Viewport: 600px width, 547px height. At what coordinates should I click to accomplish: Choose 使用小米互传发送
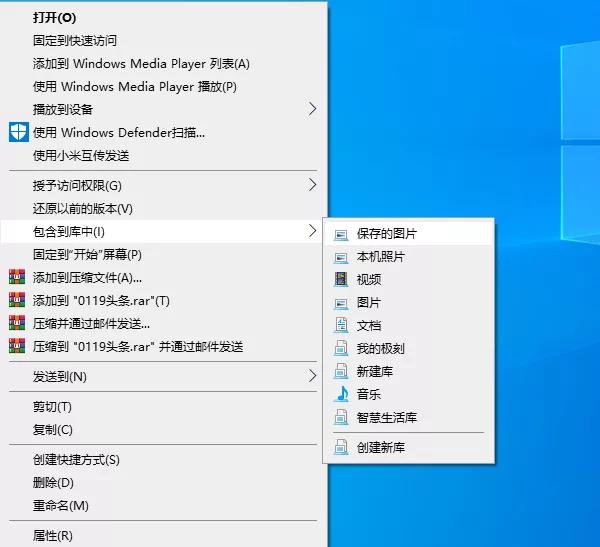tap(164, 155)
